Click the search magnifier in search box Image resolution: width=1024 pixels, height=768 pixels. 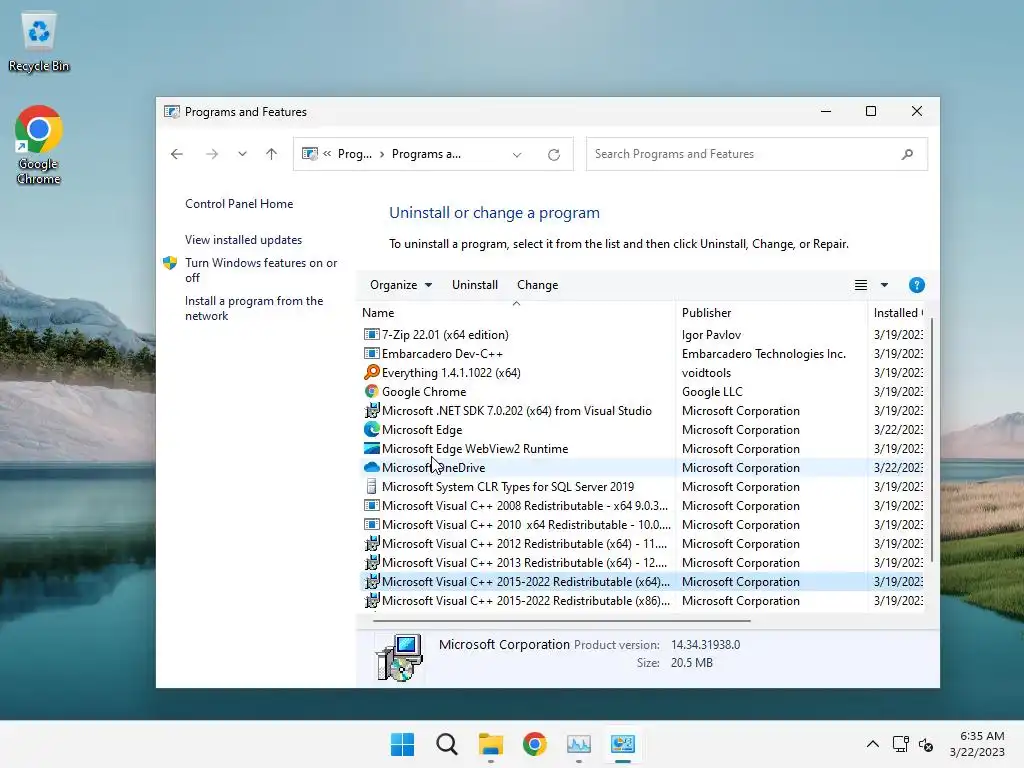[x=907, y=154]
